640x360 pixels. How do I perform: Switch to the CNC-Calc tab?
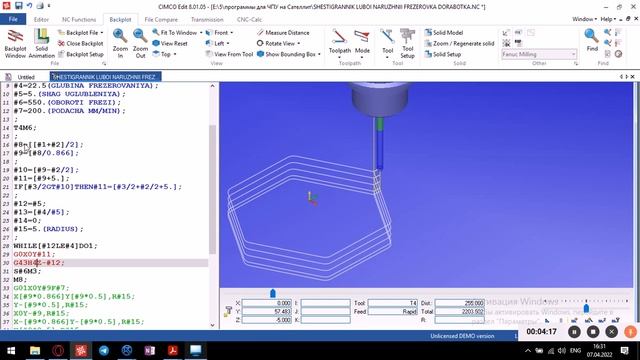pyautogui.click(x=249, y=19)
